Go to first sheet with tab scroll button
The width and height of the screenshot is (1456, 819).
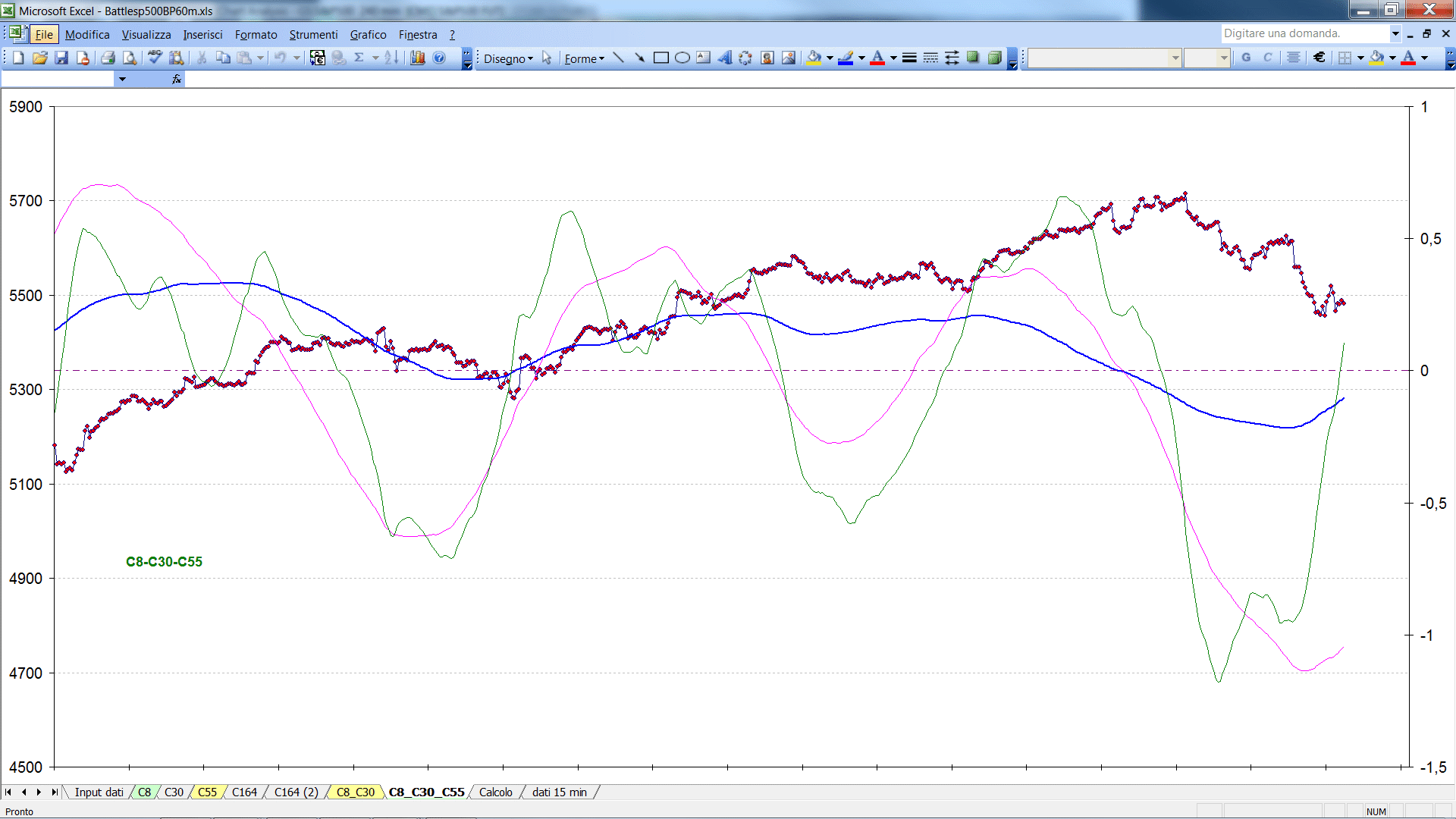click(8, 792)
